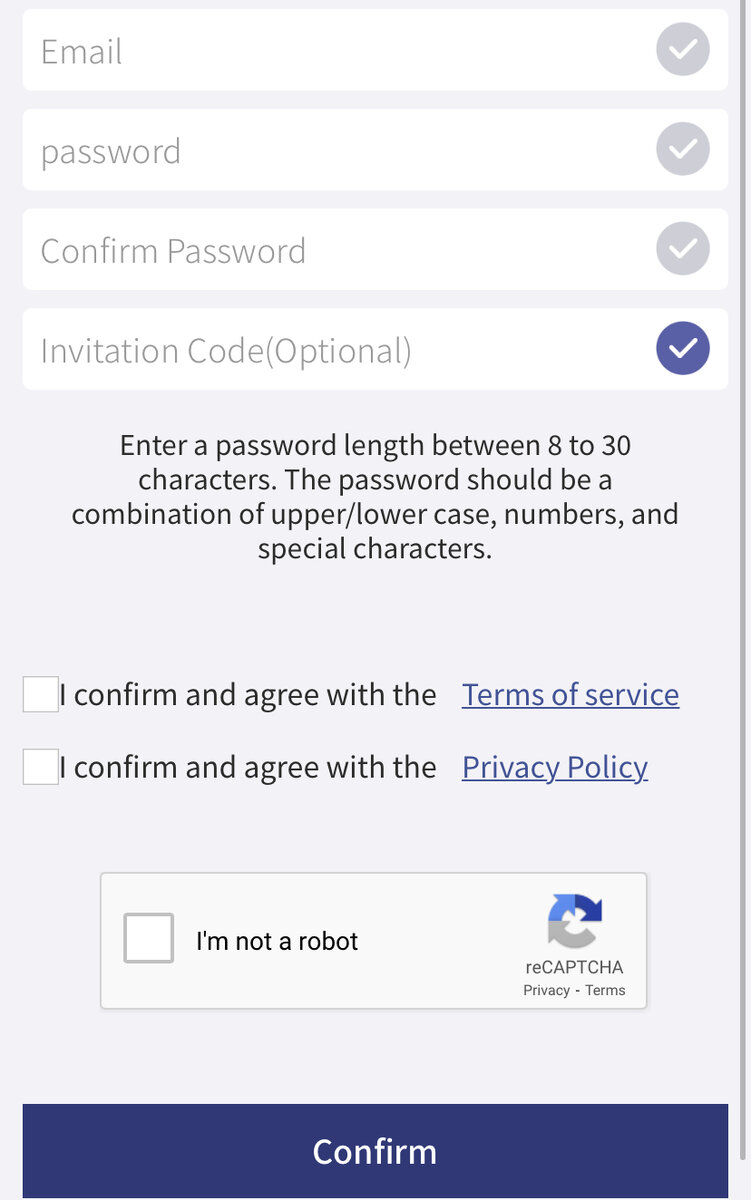Open the Privacy Policy link

pyautogui.click(x=555, y=767)
